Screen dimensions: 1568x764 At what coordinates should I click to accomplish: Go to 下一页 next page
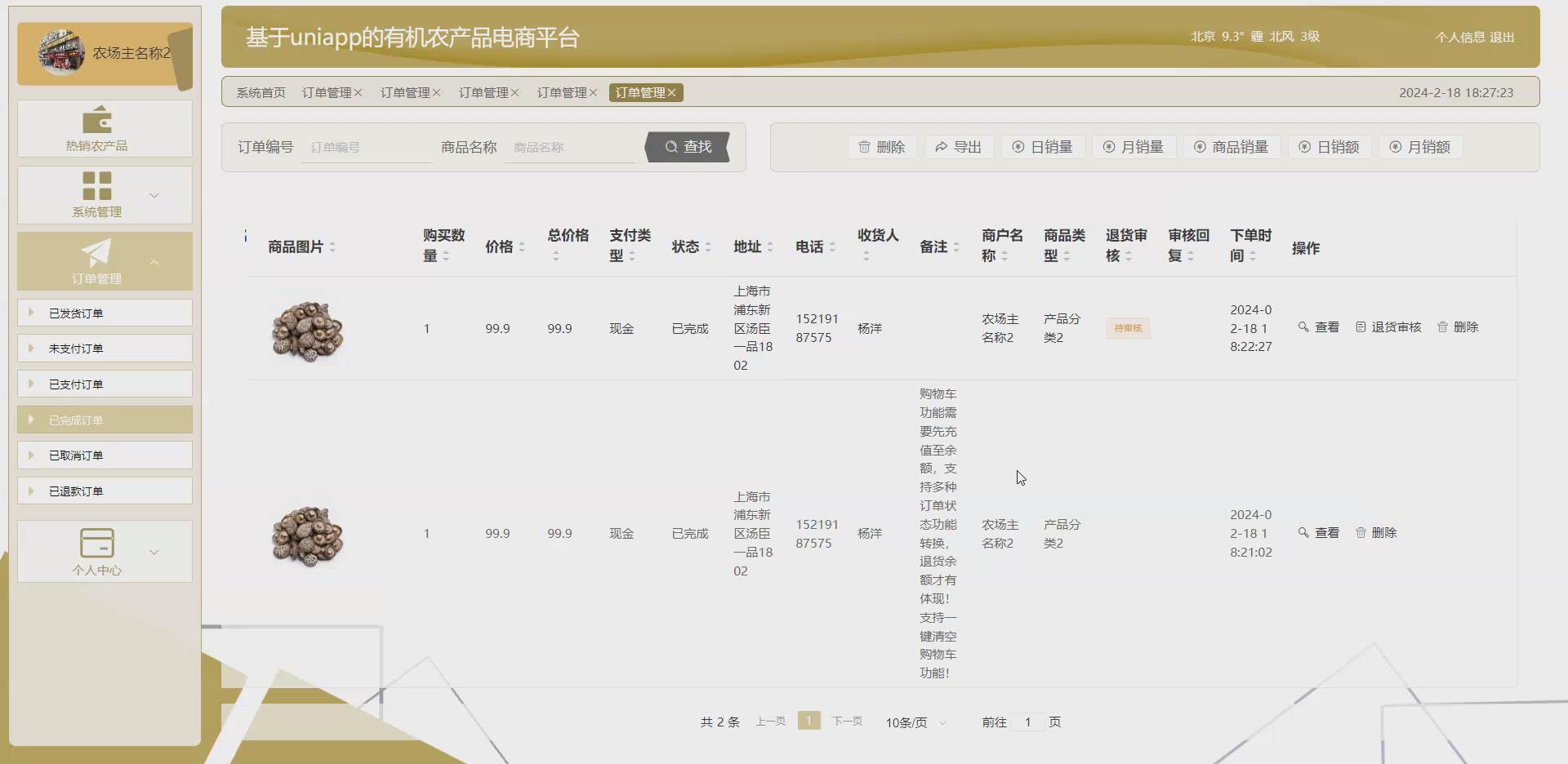click(847, 722)
